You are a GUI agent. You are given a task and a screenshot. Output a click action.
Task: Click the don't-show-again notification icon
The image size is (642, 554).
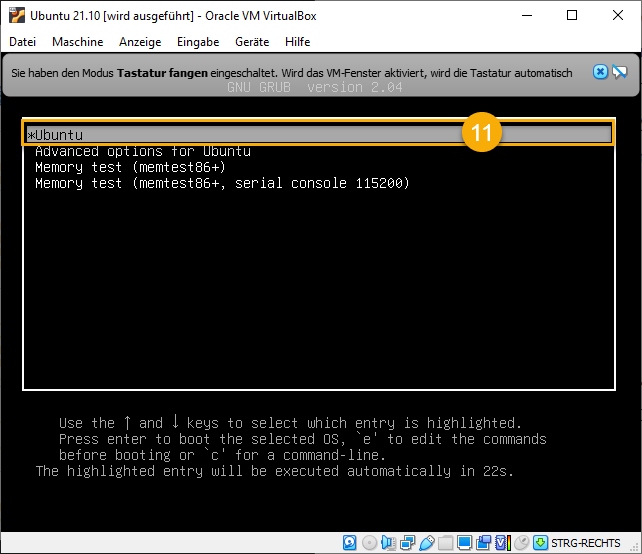[x=619, y=72]
